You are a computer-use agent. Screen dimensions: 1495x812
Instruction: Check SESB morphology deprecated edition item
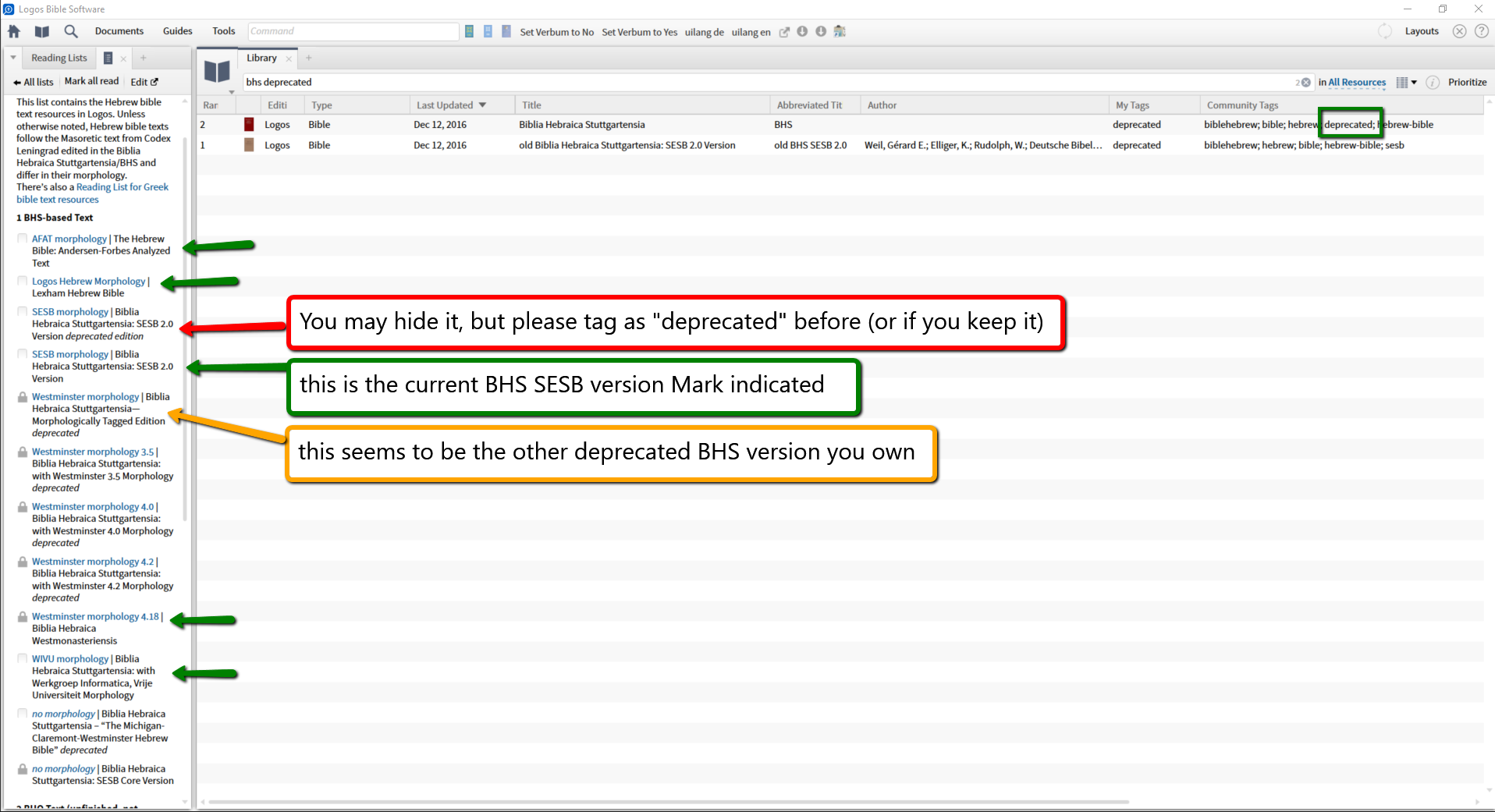pyautogui.click(x=23, y=311)
